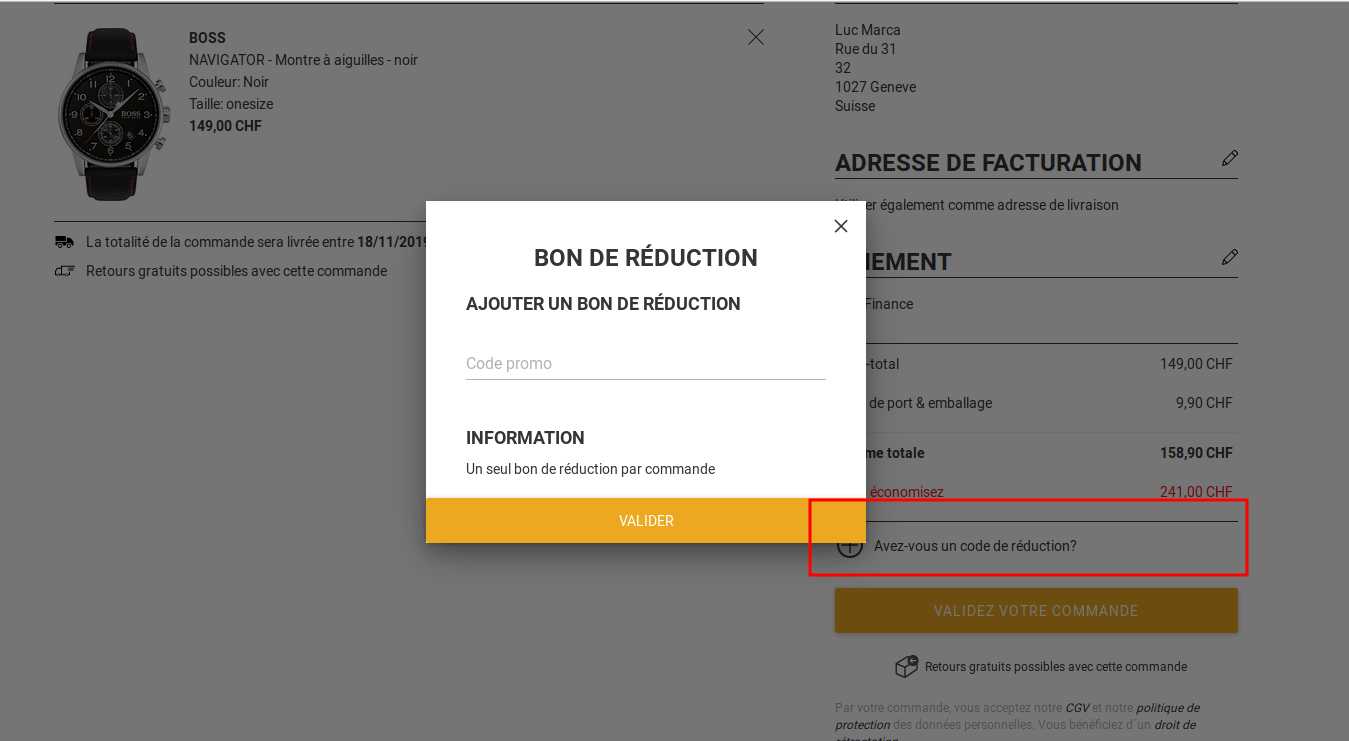The height and width of the screenshot is (741, 1349).
Task: Click the delivery truck icon near shipping dates
Action: point(64,240)
